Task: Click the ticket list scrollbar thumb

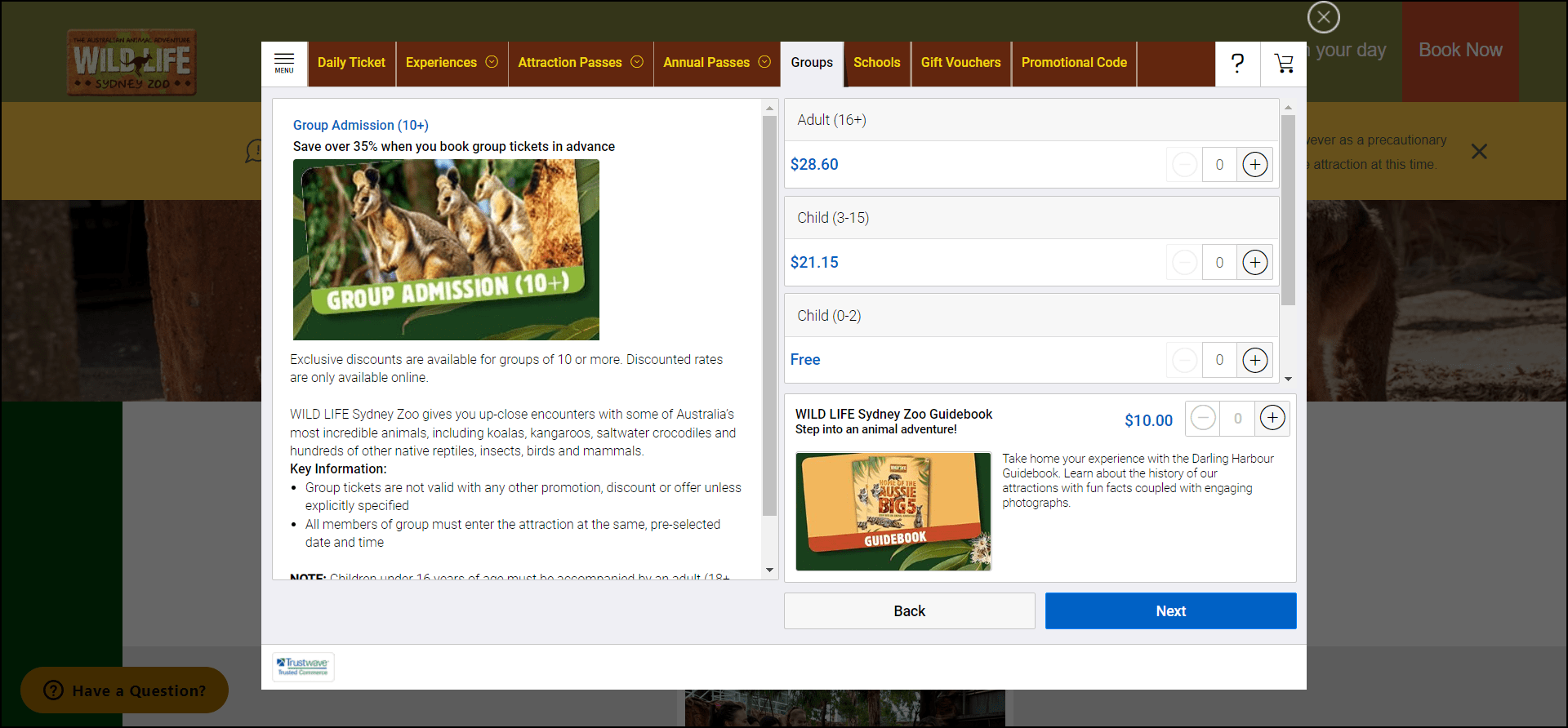Action: (1288, 210)
